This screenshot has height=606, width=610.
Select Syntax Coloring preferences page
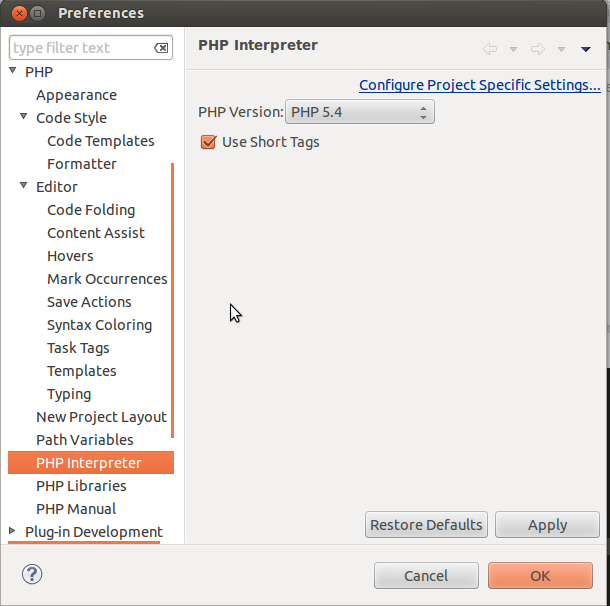pos(100,325)
